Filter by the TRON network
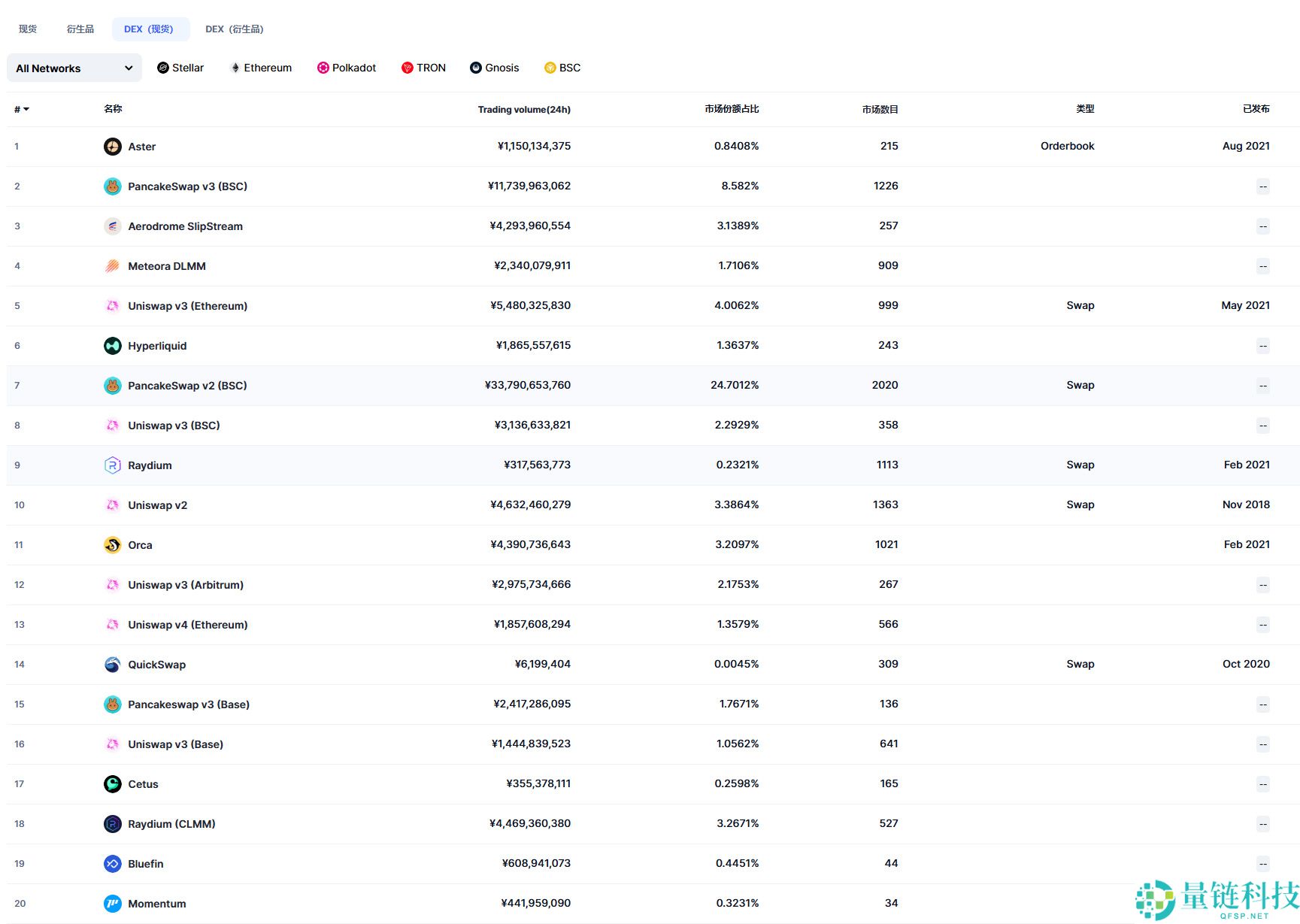The height and width of the screenshot is (924, 1300). (423, 68)
